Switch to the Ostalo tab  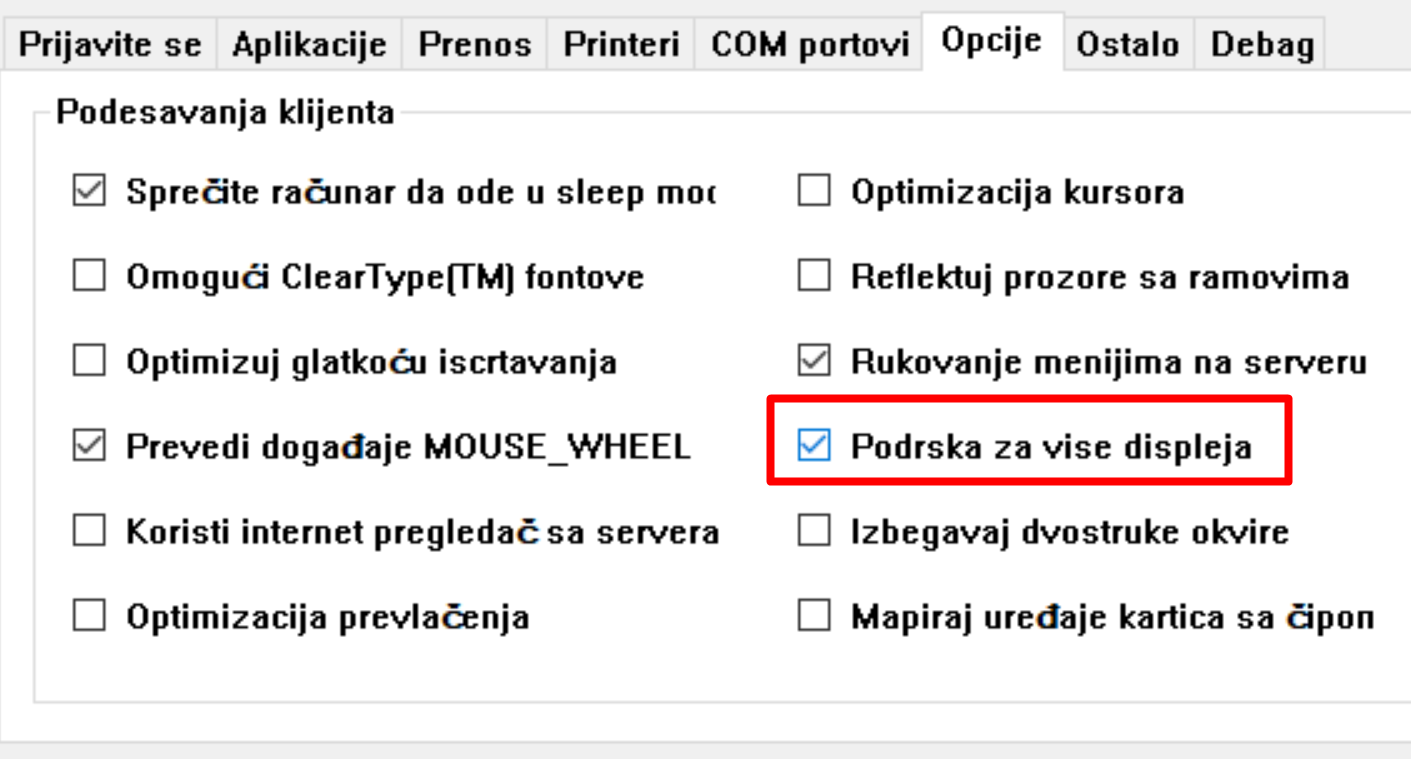(x=1127, y=44)
